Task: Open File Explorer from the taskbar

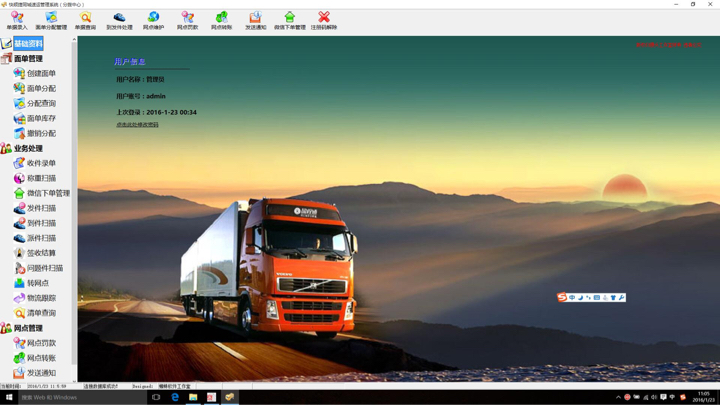Action: (x=193, y=397)
